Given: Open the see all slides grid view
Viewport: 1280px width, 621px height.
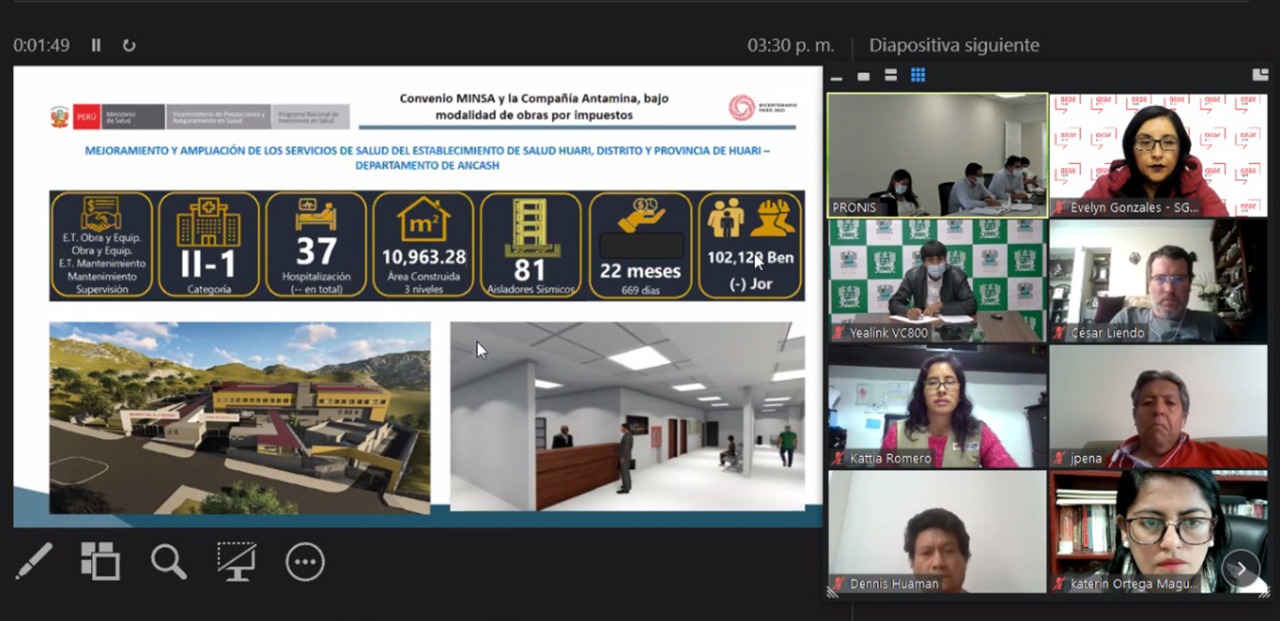Looking at the screenshot, I should click(100, 562).
